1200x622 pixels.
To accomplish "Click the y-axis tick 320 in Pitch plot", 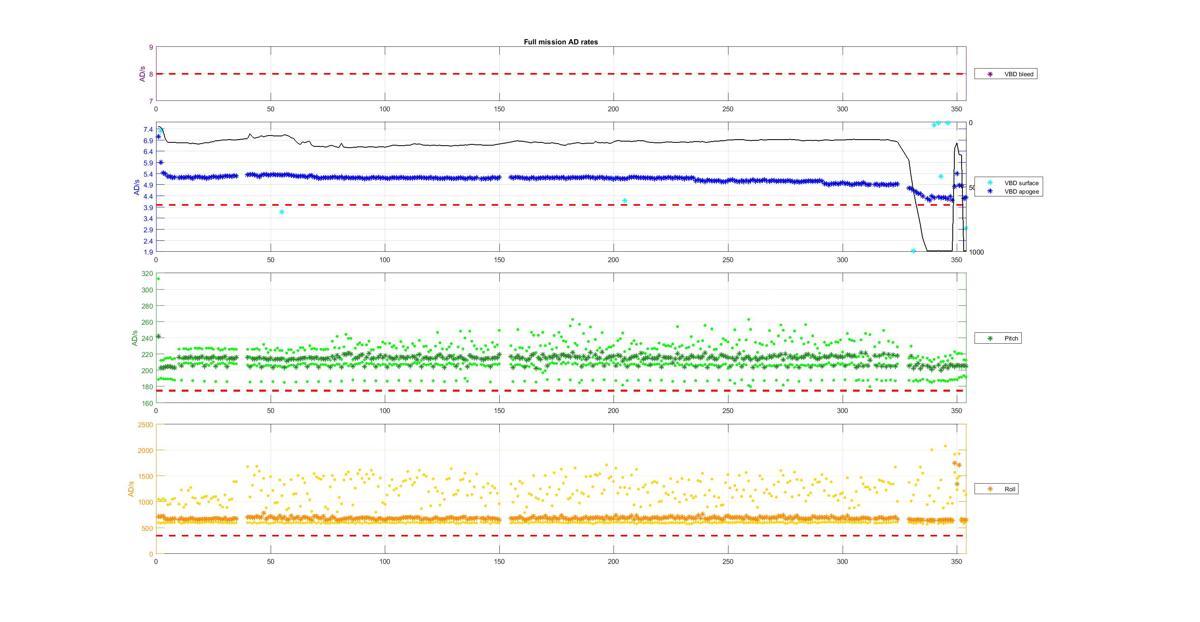I will [147, 274].
